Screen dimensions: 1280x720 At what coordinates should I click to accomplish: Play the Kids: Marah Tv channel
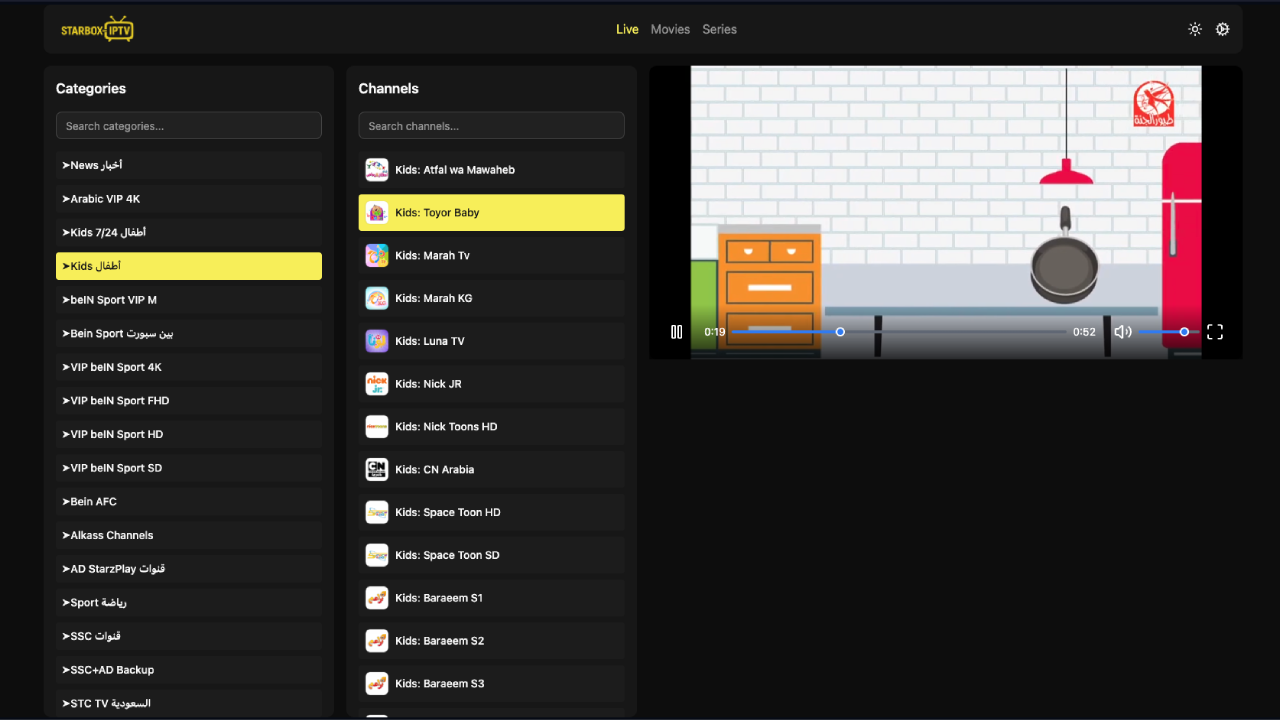click(492, 256)
